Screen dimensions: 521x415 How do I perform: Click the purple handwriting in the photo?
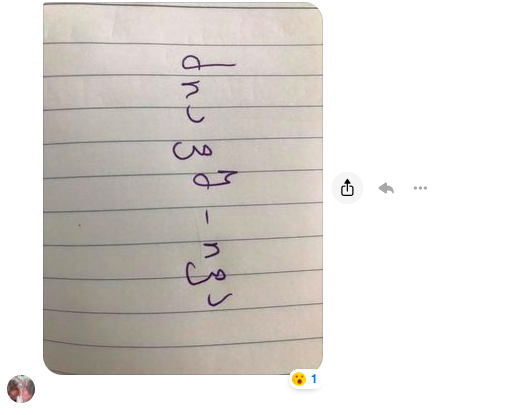pos(205,180)
